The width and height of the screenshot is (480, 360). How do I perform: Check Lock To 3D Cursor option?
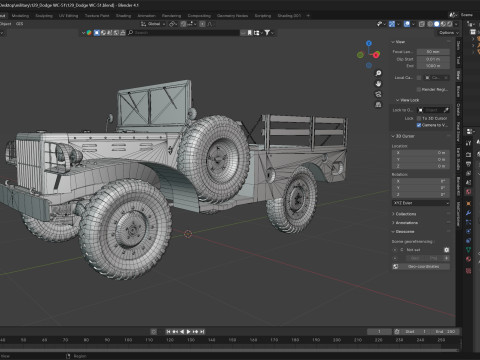pyautogui.click(x=419, y=118)
